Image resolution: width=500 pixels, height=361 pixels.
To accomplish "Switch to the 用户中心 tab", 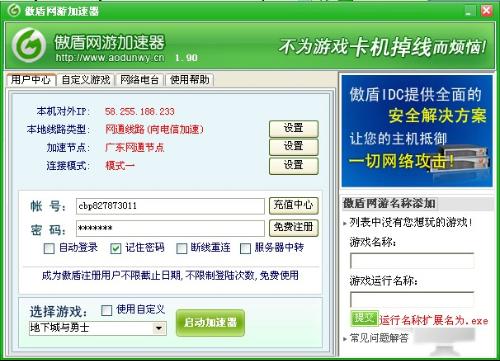I will [31, 80].
